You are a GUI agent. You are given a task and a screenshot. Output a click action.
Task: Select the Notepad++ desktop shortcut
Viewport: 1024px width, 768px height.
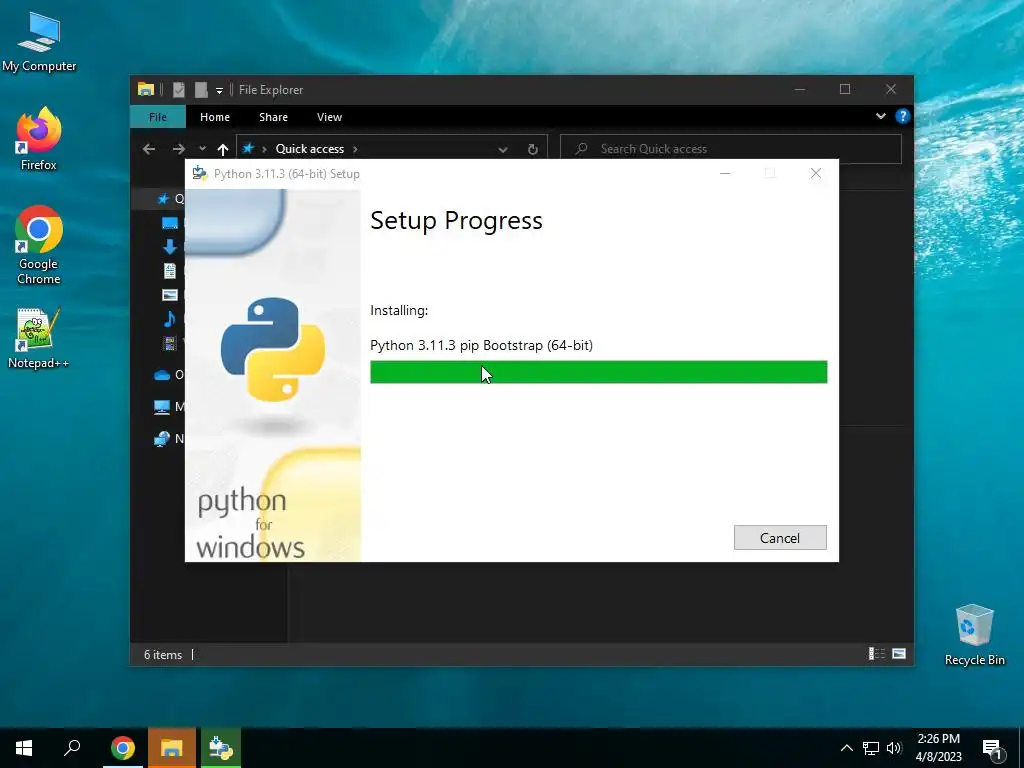[39, 338]
